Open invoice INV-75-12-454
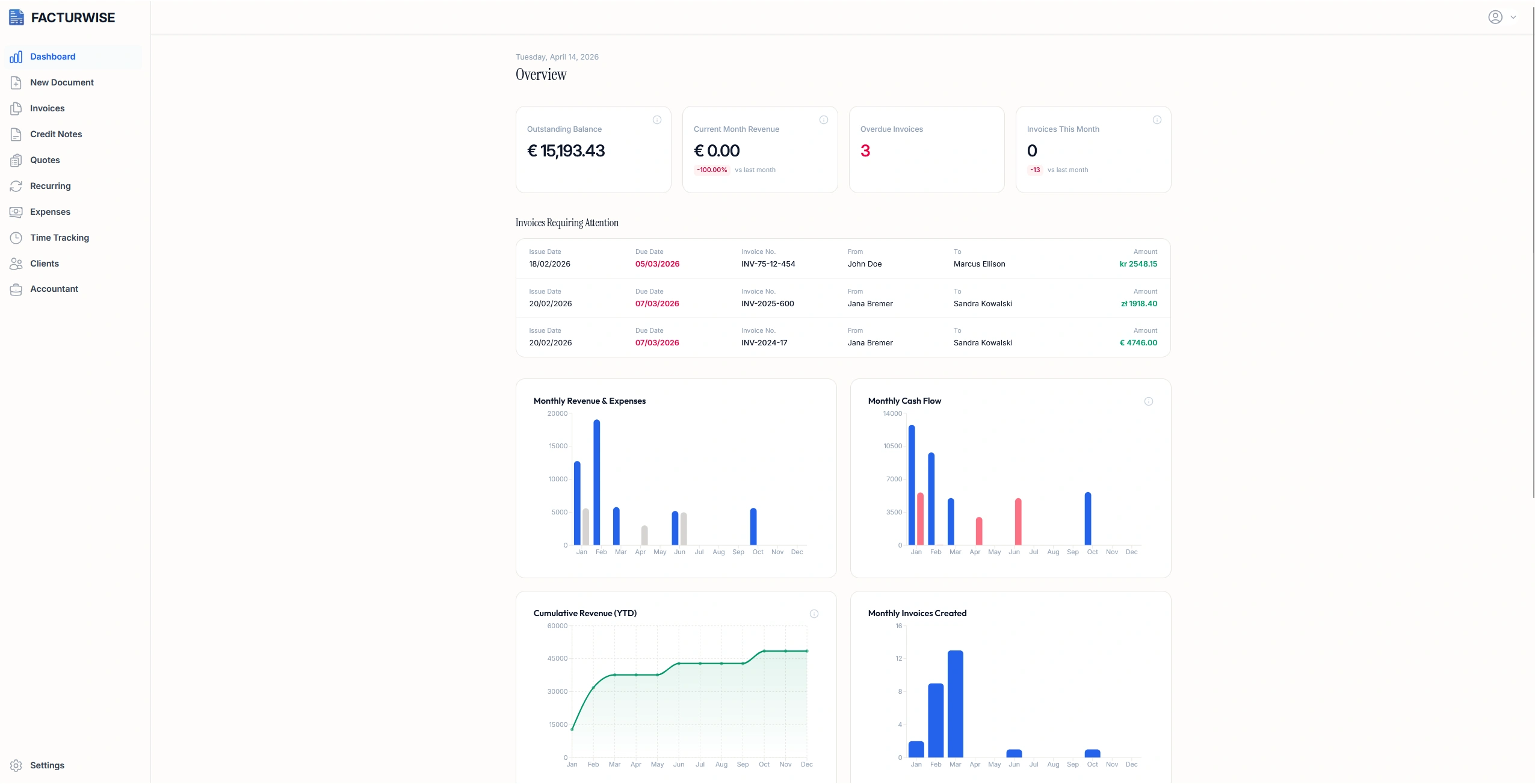The width and height of the screenshot is (1535, 784). [x=768, y=264]
